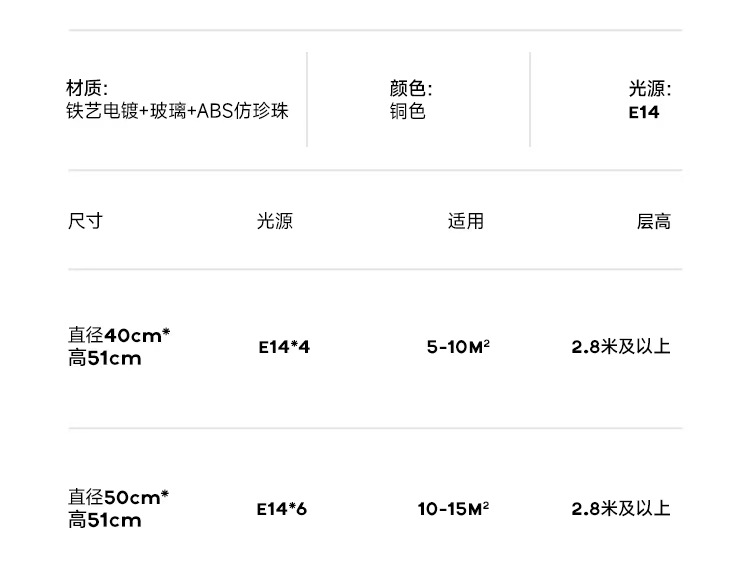Viewport: 750px width, 577px height.
Task: Click 高51cm under the 直径40cm line
Action: (x=105, y=358)
